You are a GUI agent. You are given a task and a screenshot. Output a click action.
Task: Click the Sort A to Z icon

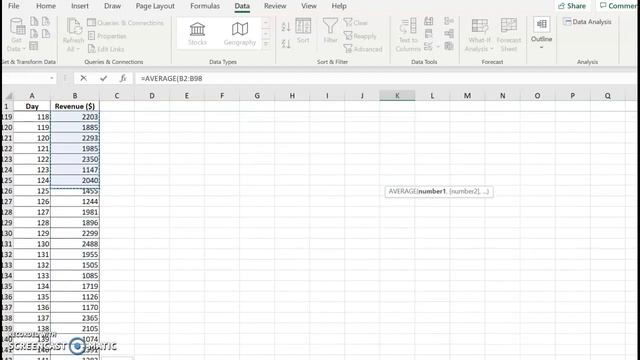pyautogui.click(x=286, y=27)
